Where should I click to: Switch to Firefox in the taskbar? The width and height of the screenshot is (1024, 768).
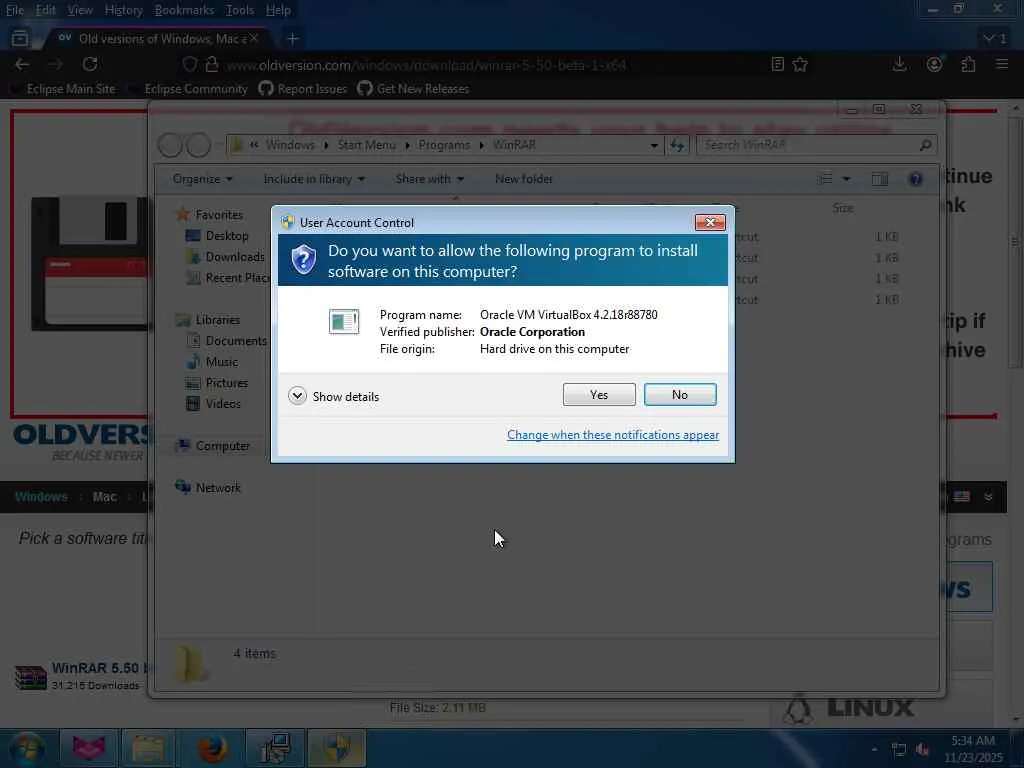(212, 748)
